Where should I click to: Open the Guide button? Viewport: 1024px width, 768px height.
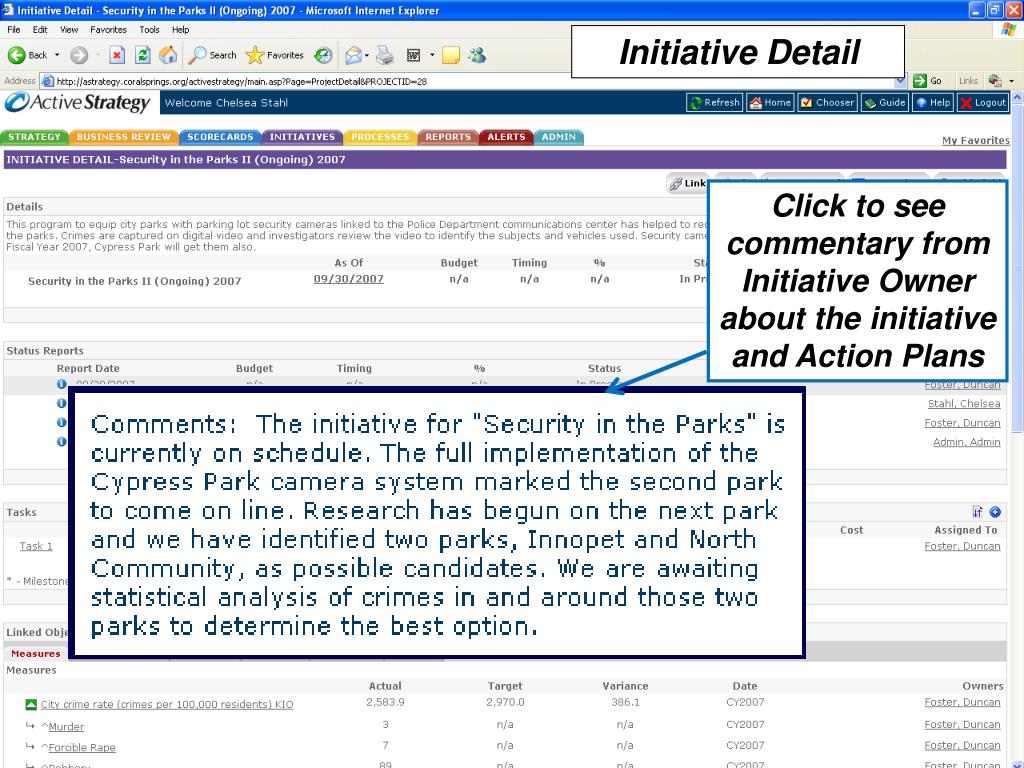(885, 103)
